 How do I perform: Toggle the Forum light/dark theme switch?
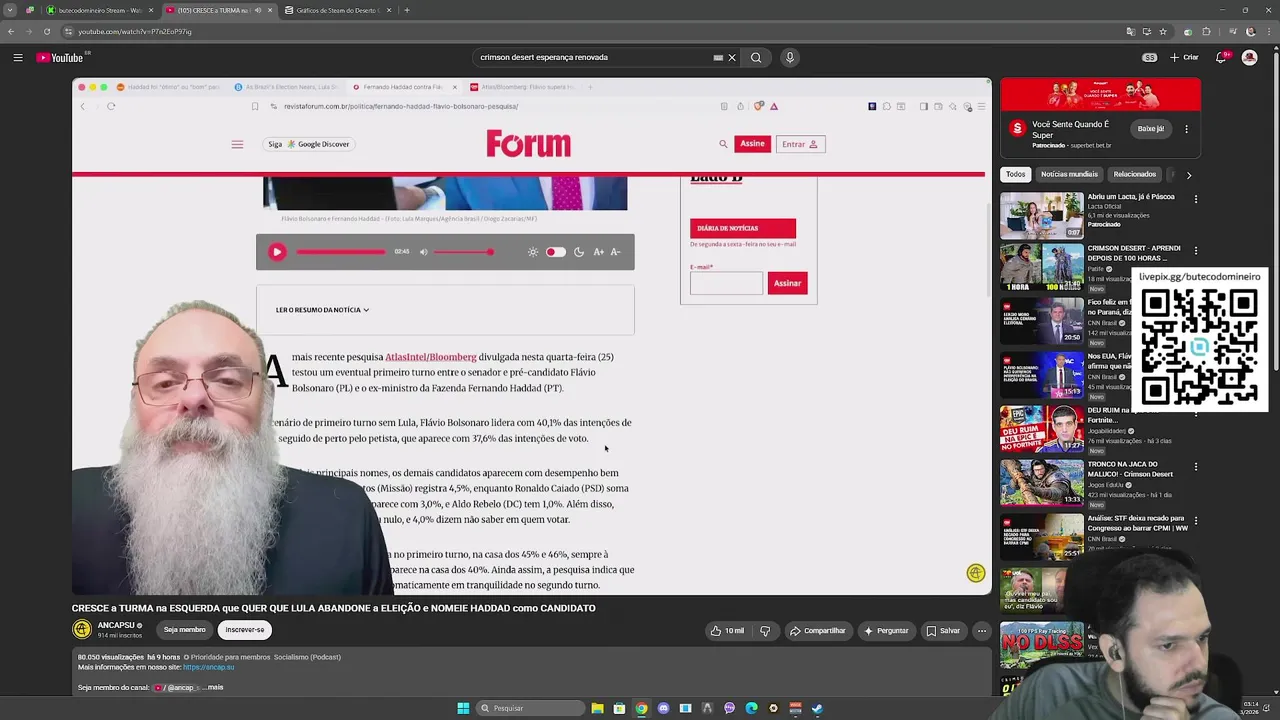tap(555, 252)
